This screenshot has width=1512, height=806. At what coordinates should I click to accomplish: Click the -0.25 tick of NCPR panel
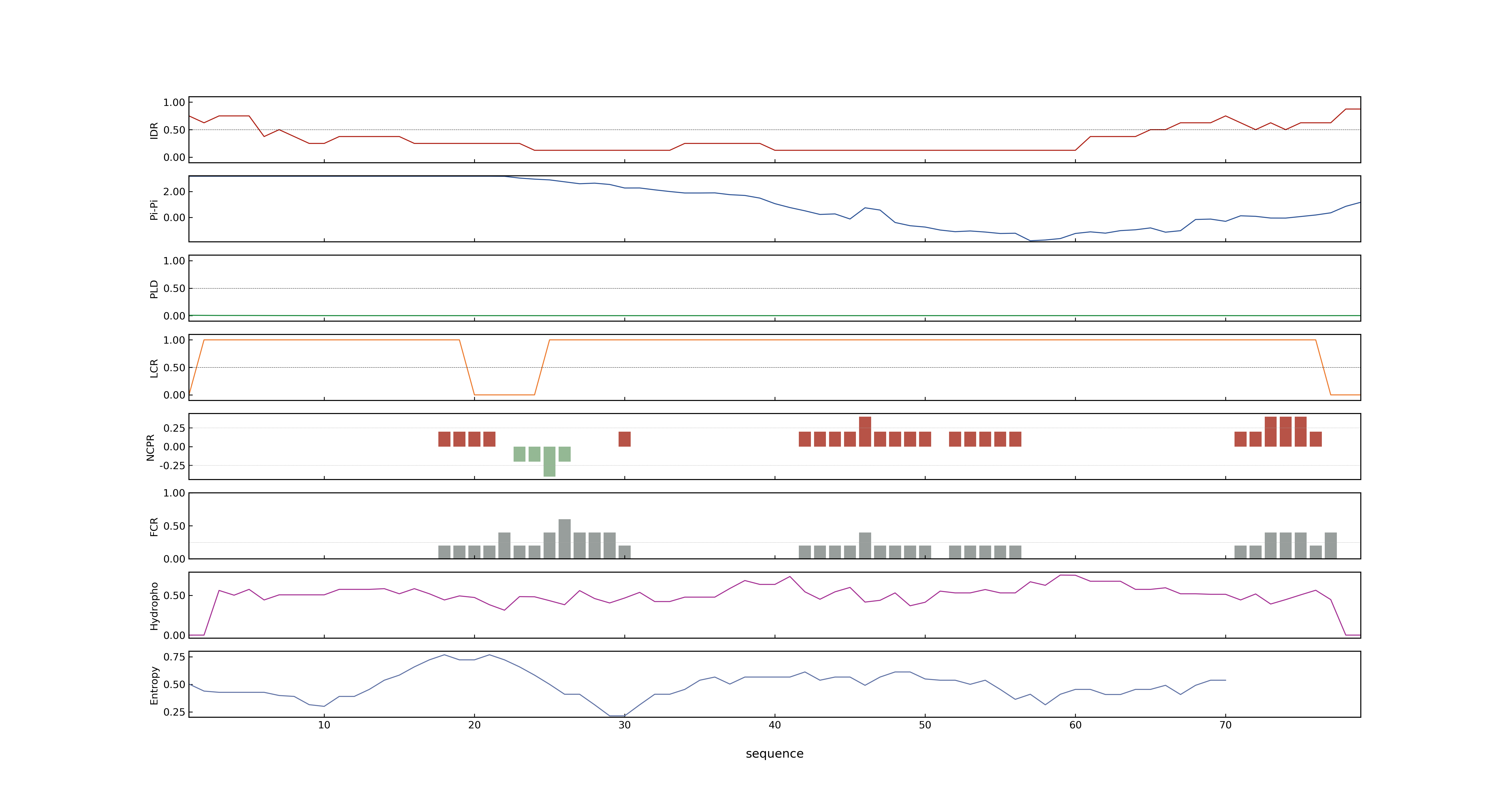coord(172,465)
